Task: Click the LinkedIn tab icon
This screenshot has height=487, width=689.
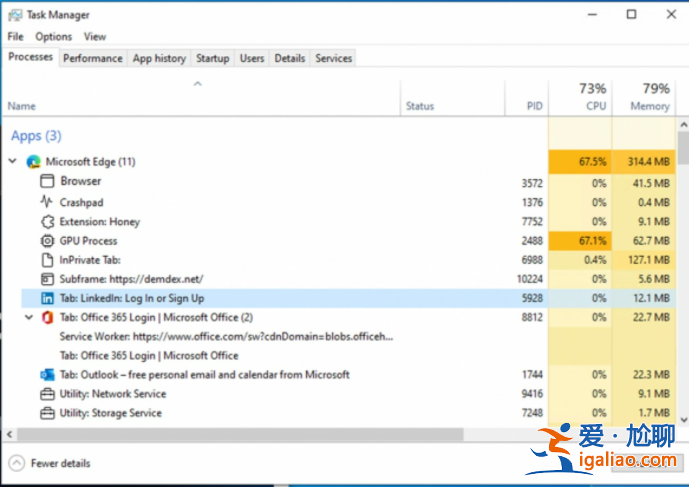Action: tap(47, 298)
